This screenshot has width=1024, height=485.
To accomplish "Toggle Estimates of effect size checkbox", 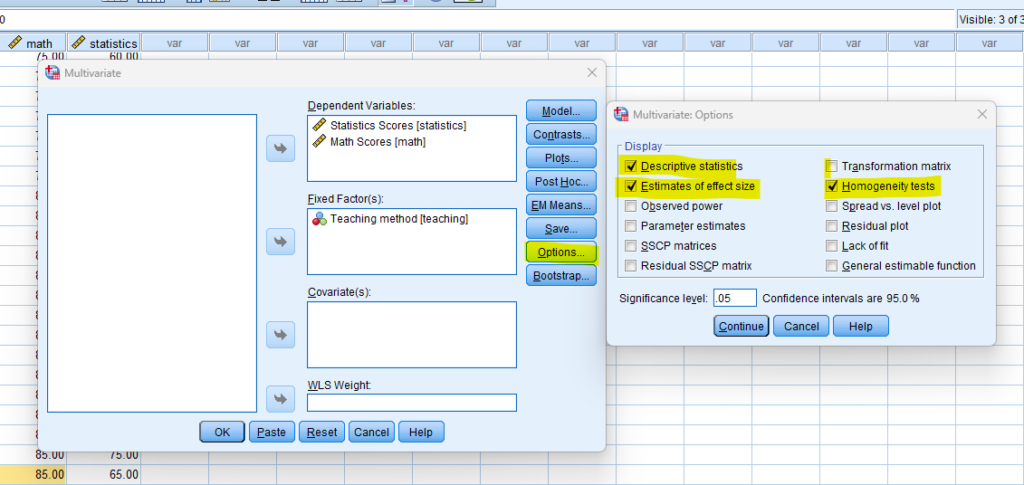I will [630, 186].
